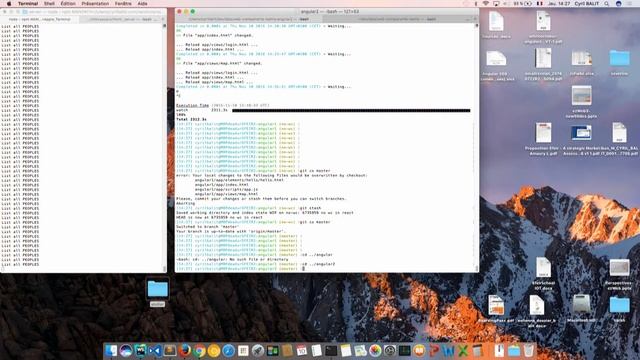
Task: Open WebStorm in the Dock
Action: (x=140, y=350)
